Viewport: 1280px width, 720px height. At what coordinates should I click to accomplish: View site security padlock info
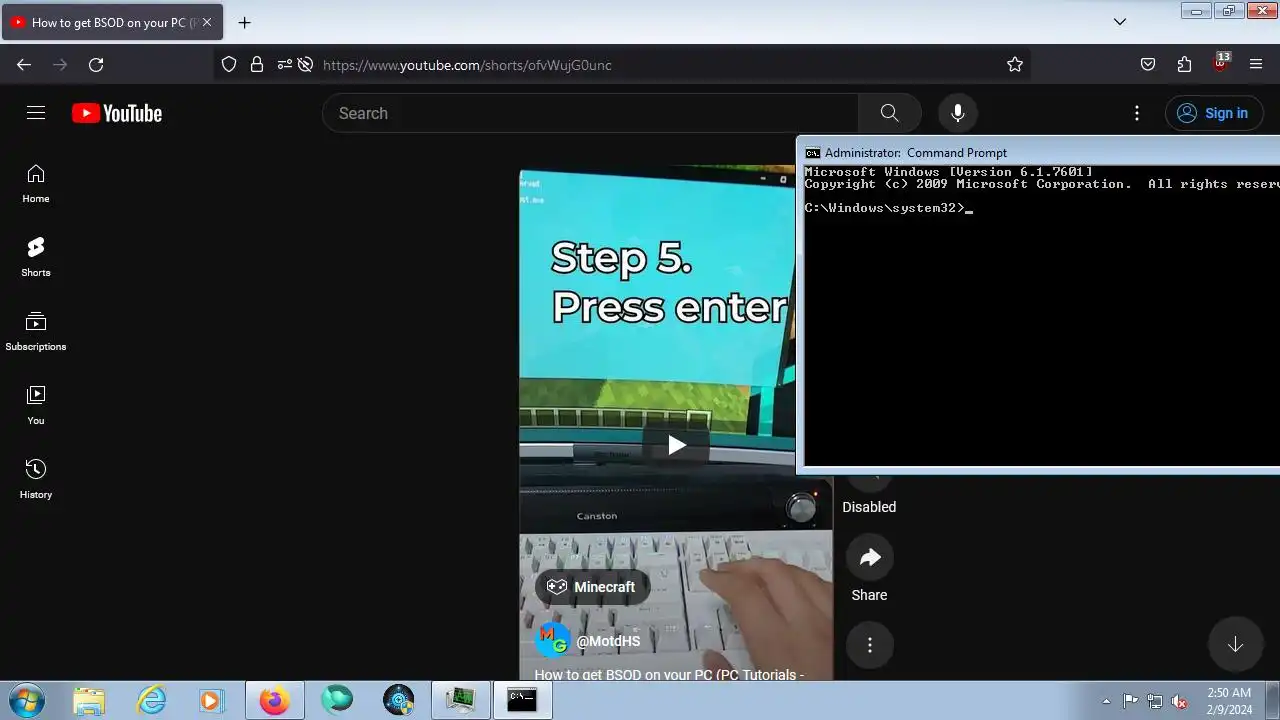tap(257, 64)
